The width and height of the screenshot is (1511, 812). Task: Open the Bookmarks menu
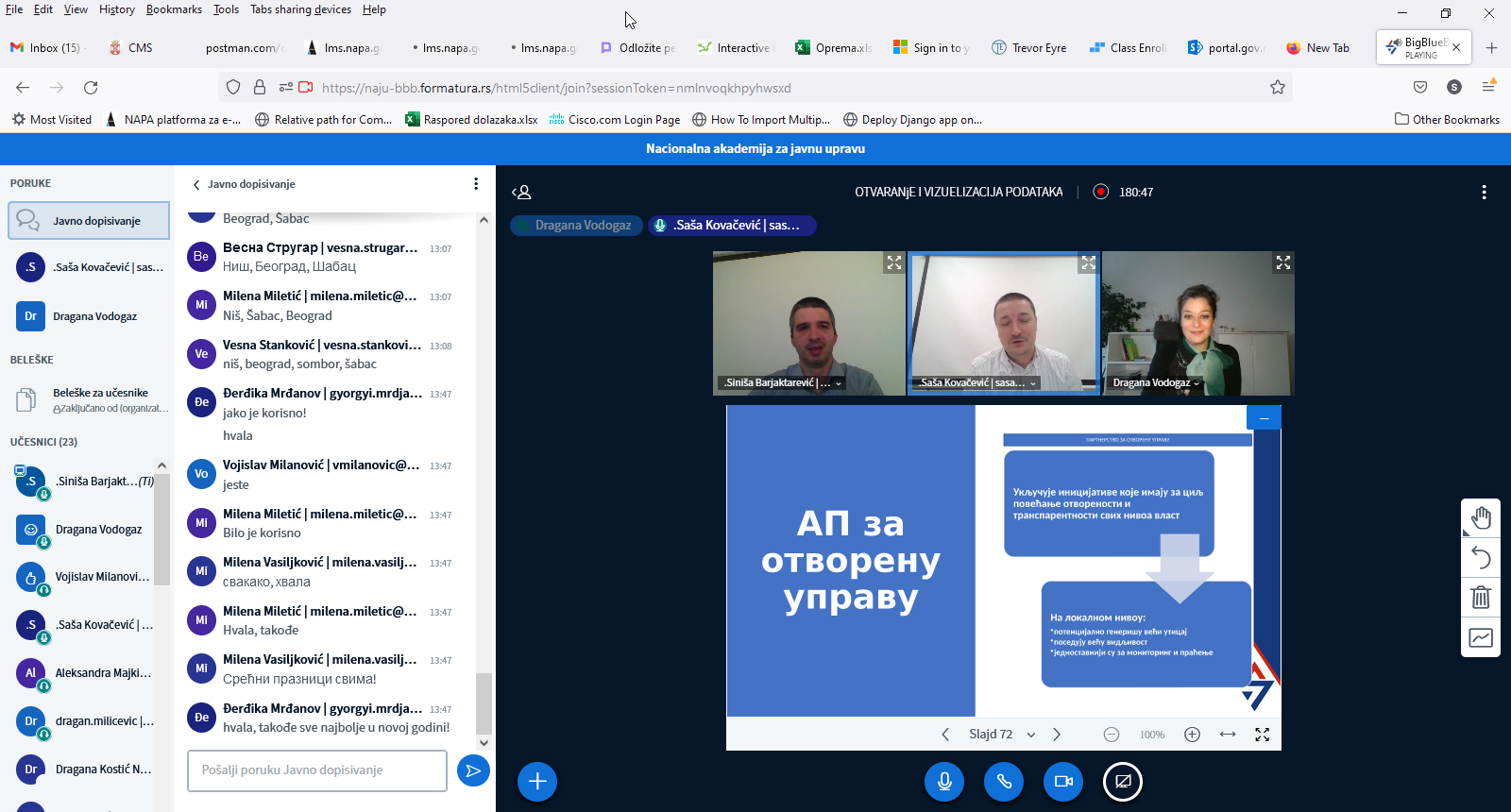(174, 9)
